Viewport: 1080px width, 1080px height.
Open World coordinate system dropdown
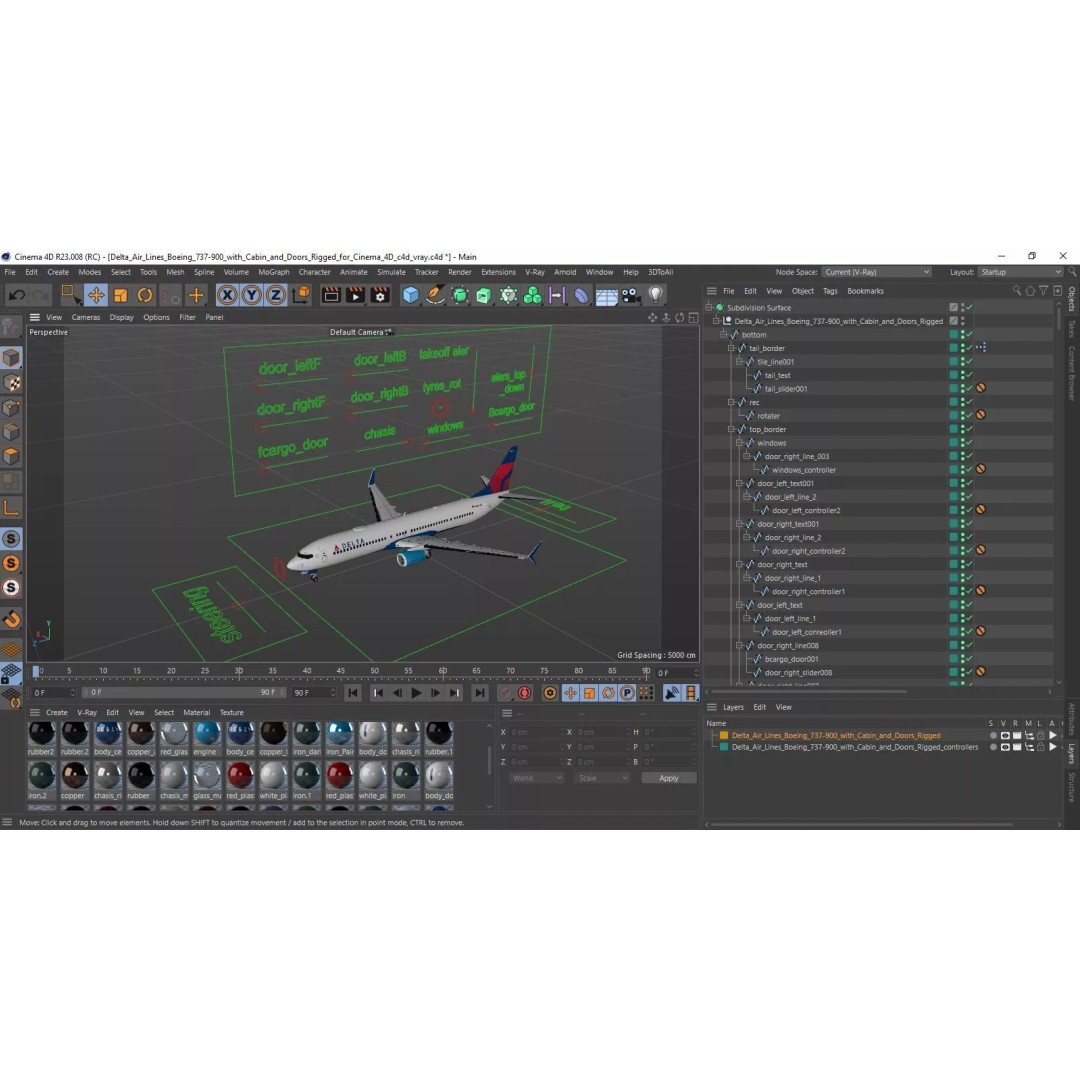pos(536,778)
